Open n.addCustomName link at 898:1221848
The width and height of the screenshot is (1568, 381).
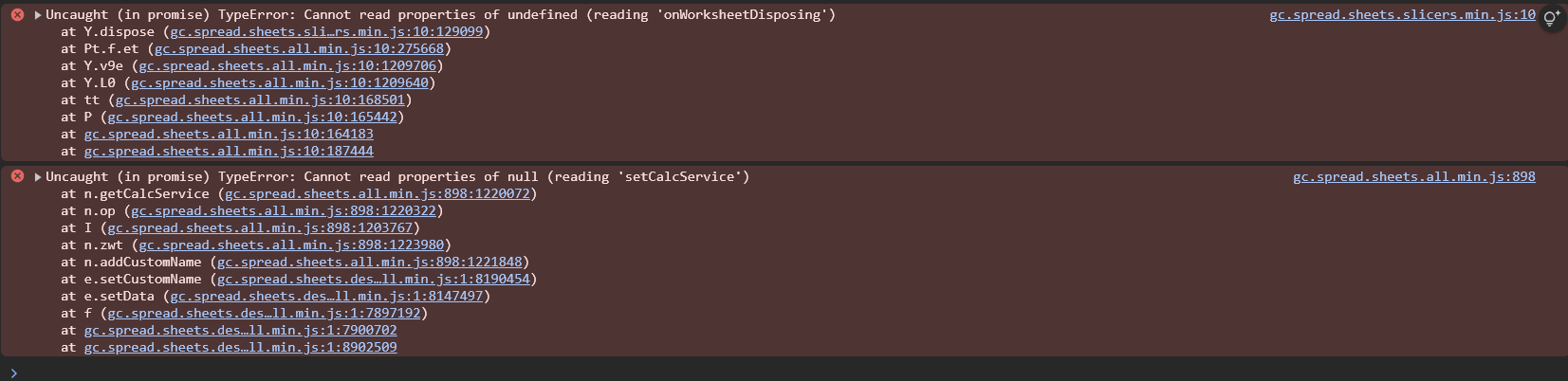click(x=370, y=263)
